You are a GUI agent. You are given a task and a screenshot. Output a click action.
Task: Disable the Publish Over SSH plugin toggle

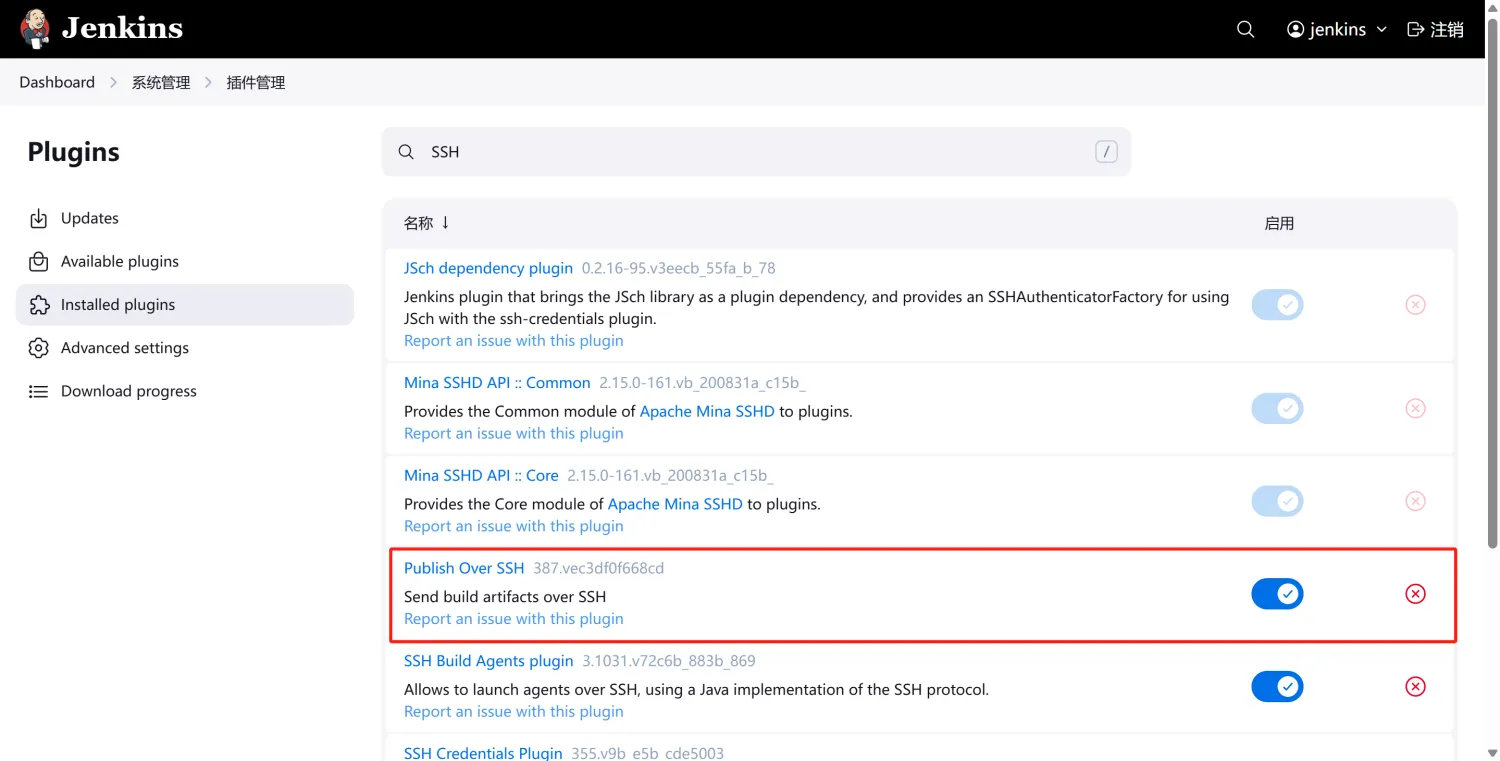point(1277,594)
